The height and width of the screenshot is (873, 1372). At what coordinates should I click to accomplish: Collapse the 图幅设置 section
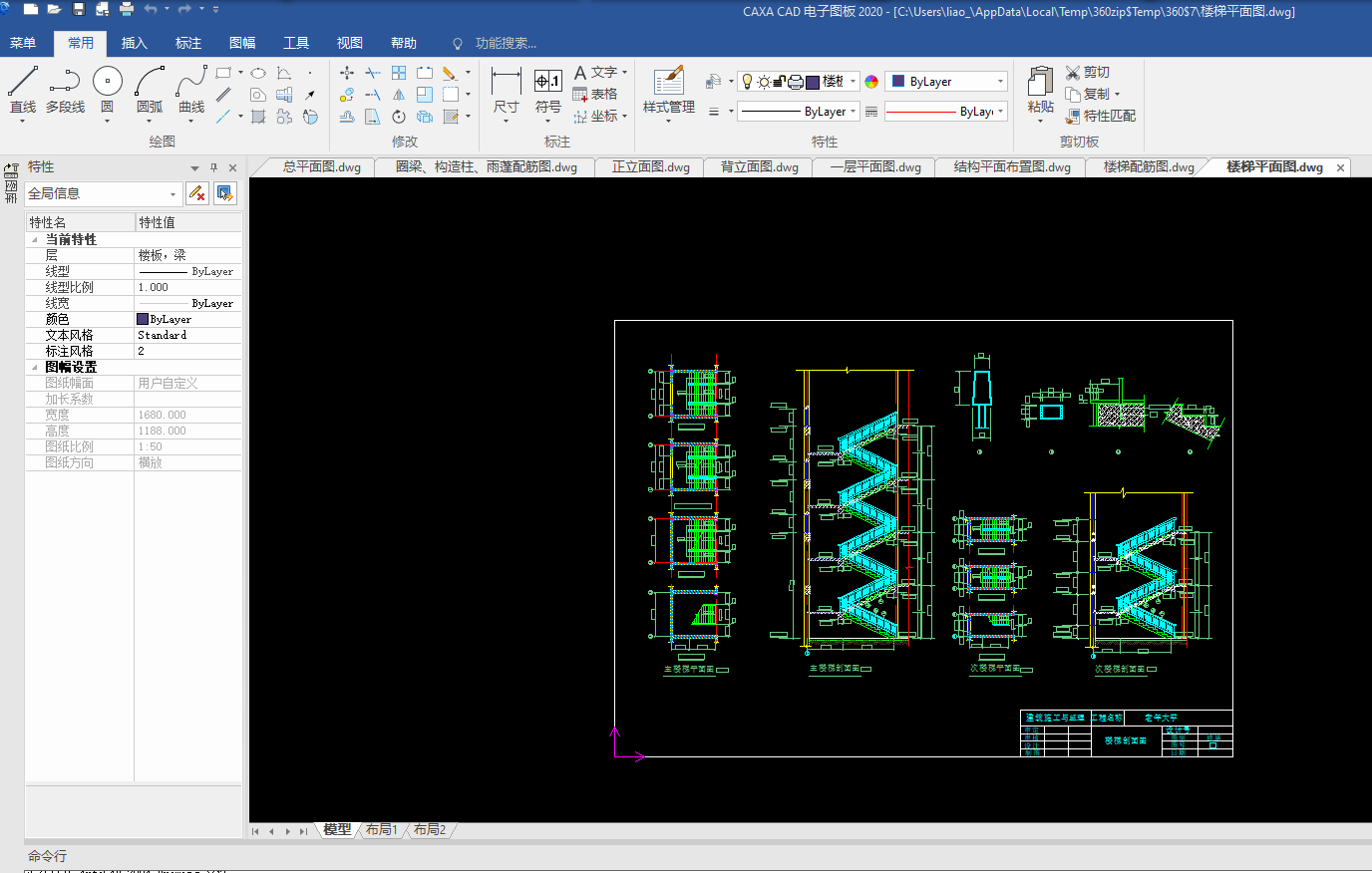[35, 368]
